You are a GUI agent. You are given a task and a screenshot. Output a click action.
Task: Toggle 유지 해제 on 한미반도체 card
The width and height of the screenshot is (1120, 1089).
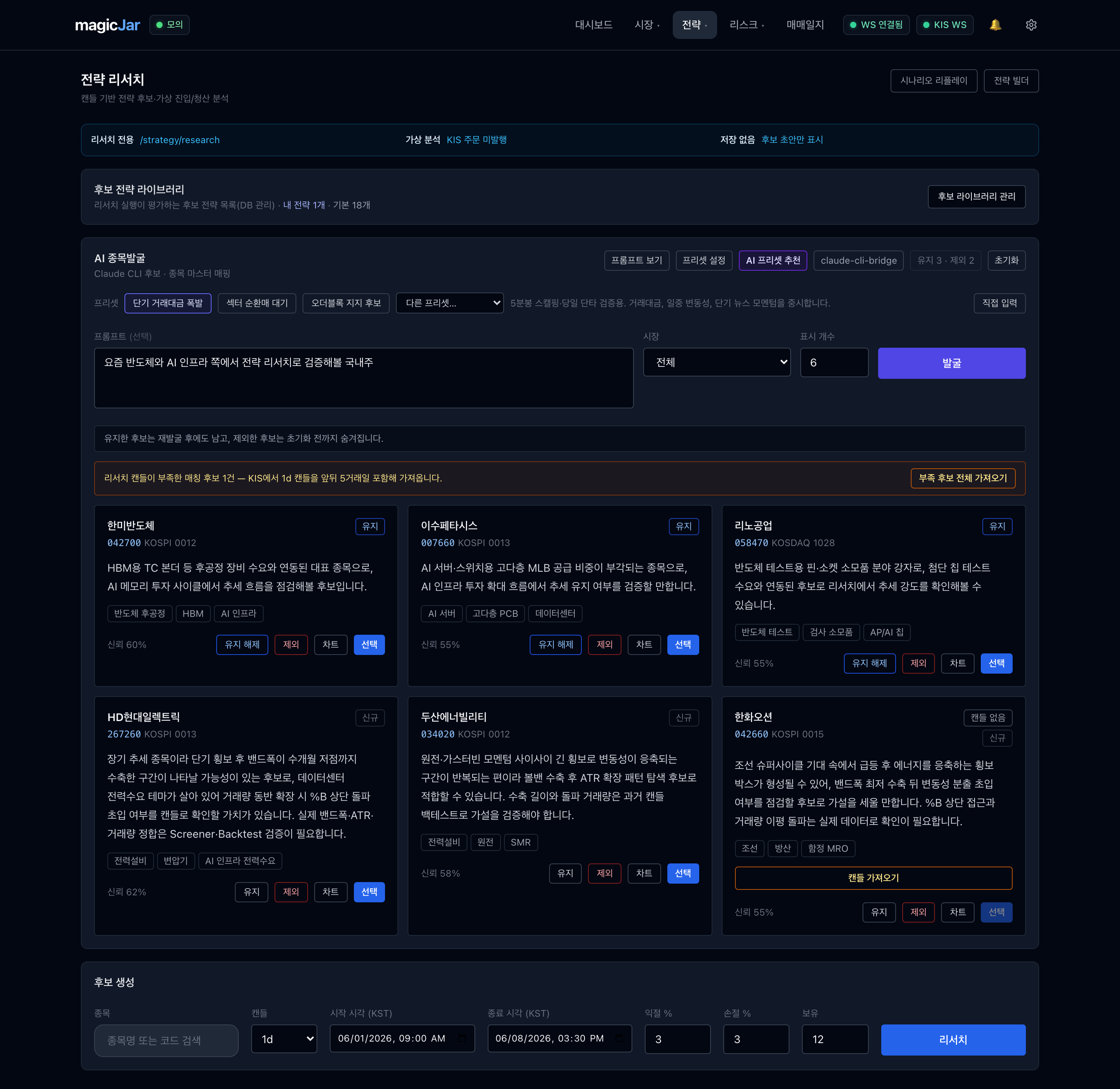coord(242,644)
